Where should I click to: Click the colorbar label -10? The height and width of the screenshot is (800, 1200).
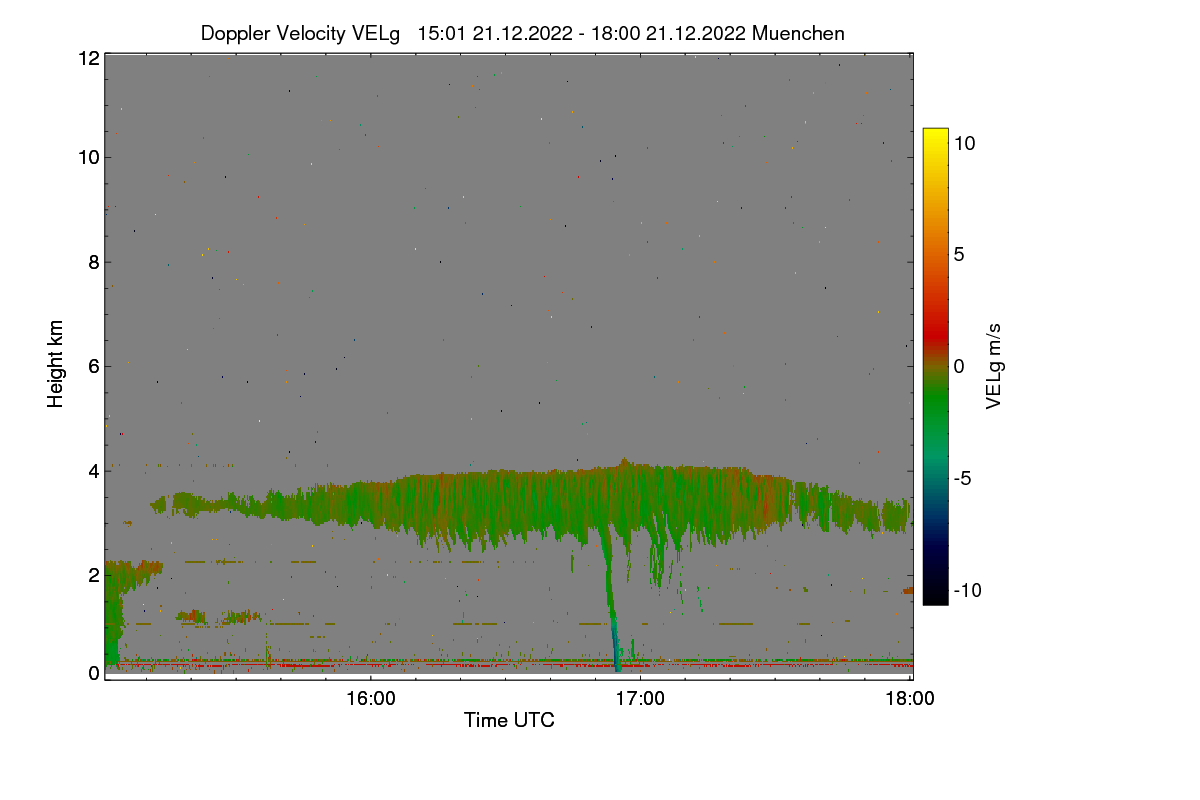pyautogui.click(x=965, y=590)
